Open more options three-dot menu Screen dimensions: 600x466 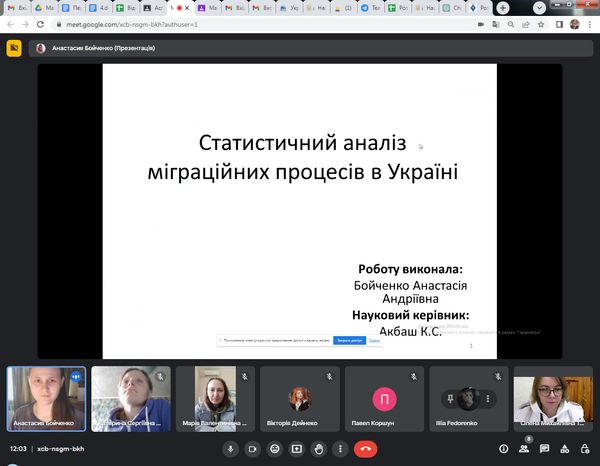point(340,449)
